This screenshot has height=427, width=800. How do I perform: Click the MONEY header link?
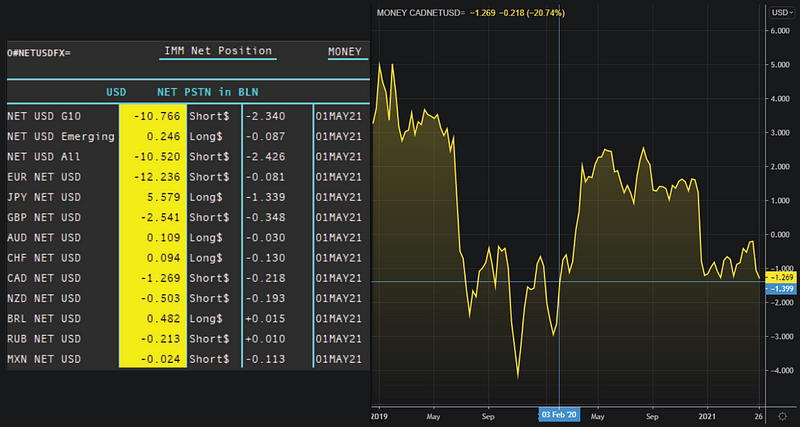pyautogui.click(x=344, y=51)
